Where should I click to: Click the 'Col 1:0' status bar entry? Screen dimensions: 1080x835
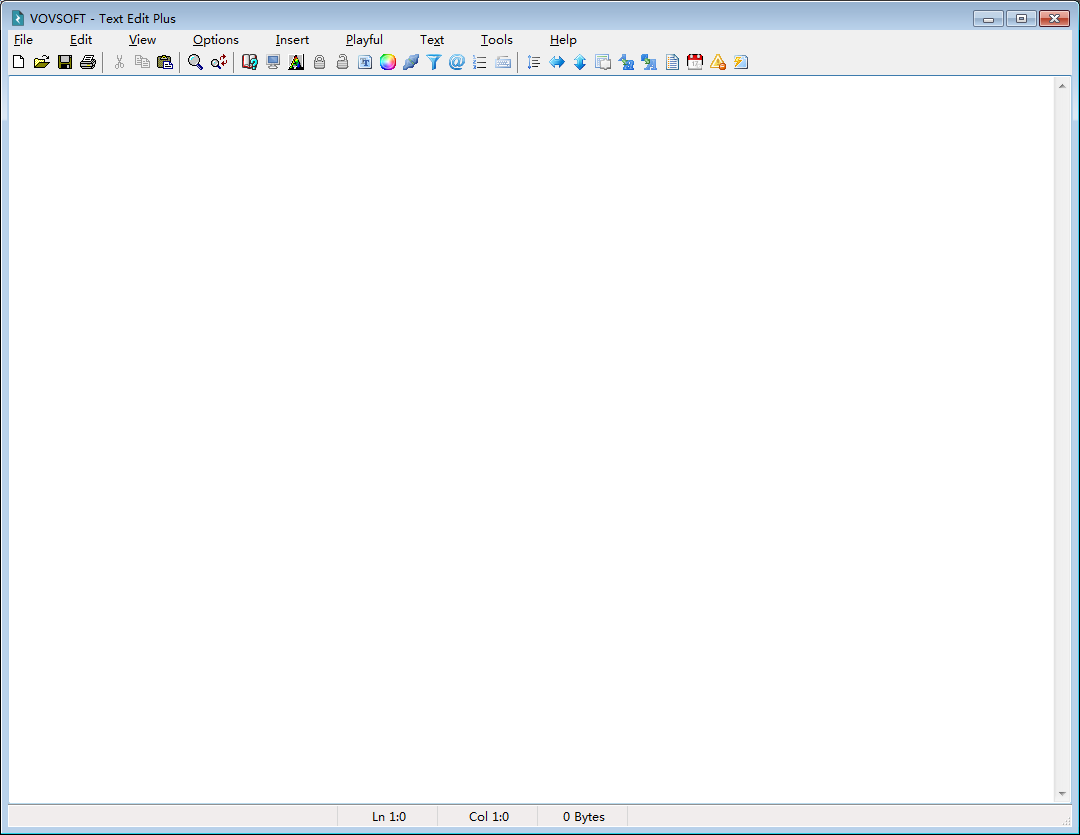pos(488,816)
